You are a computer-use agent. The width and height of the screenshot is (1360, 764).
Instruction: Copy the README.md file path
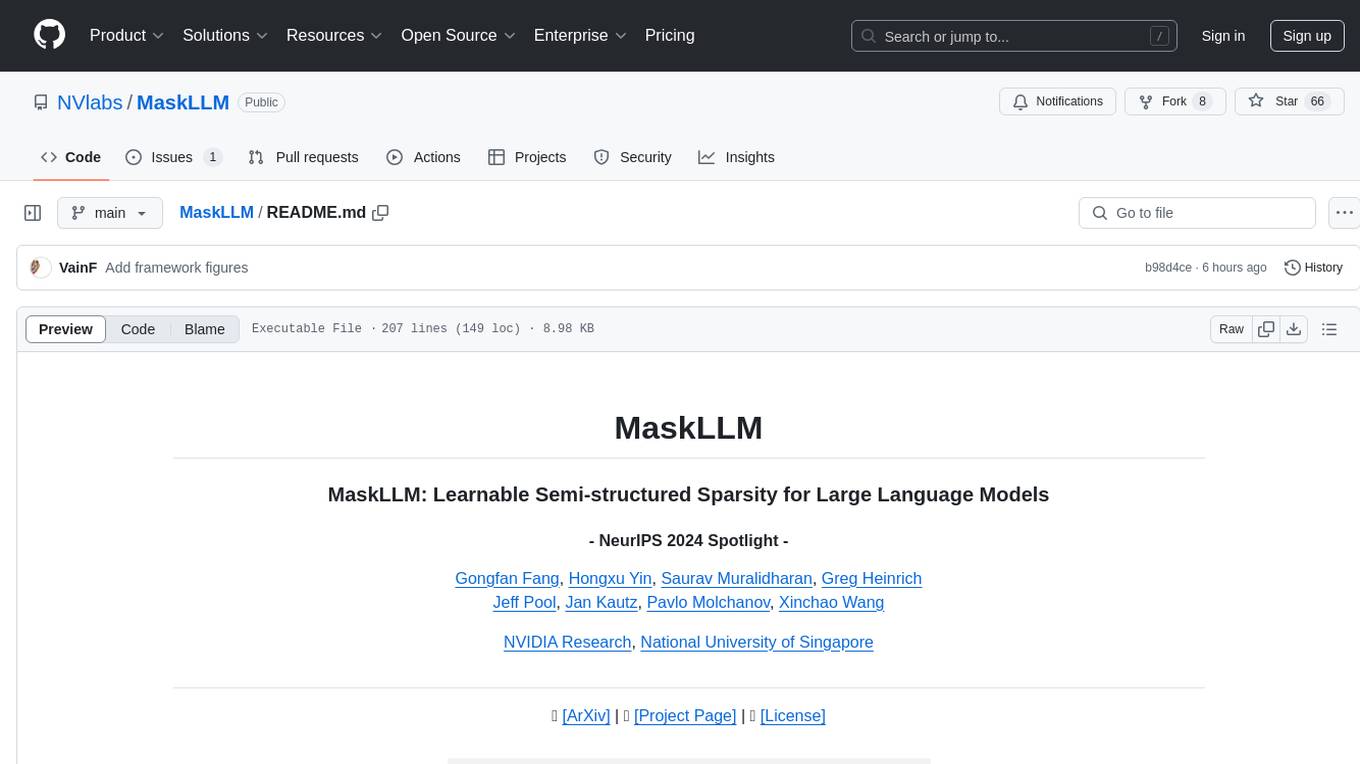click(x=380, y=213)
